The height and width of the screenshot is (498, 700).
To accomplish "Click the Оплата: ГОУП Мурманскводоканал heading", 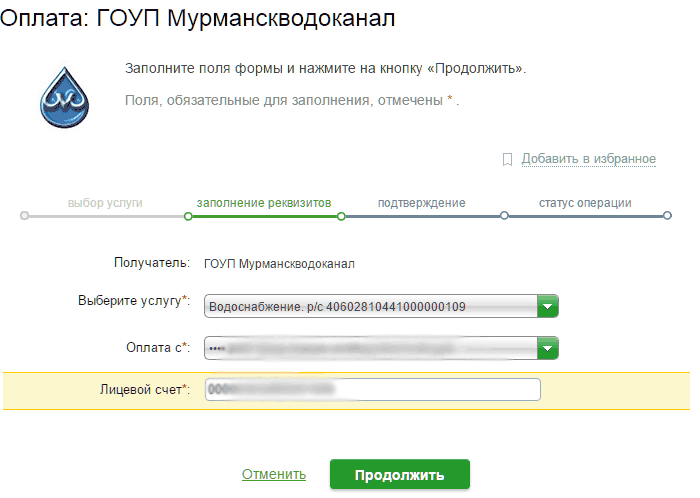I will (x=197, y=19).
